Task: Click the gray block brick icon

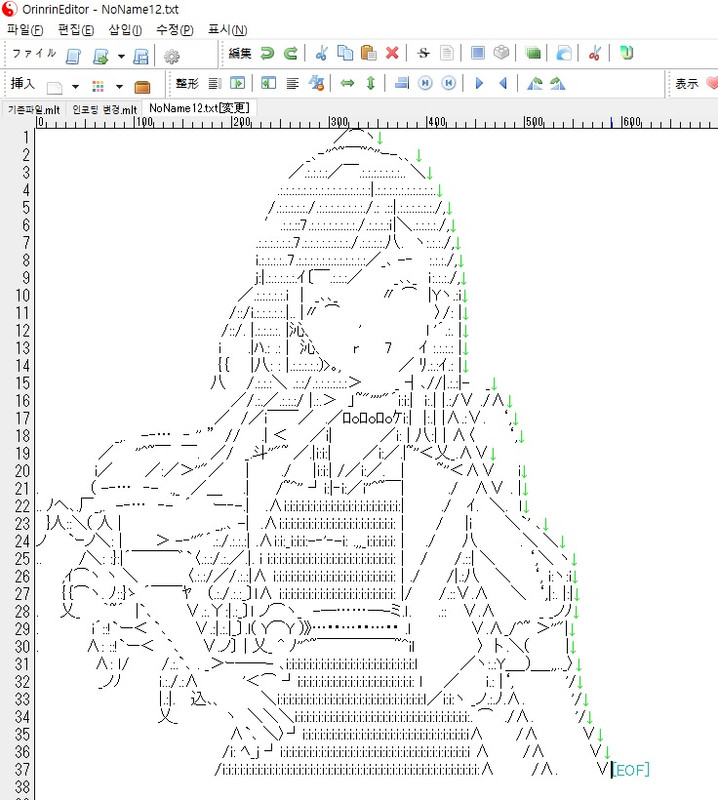Action: point(502,53)
